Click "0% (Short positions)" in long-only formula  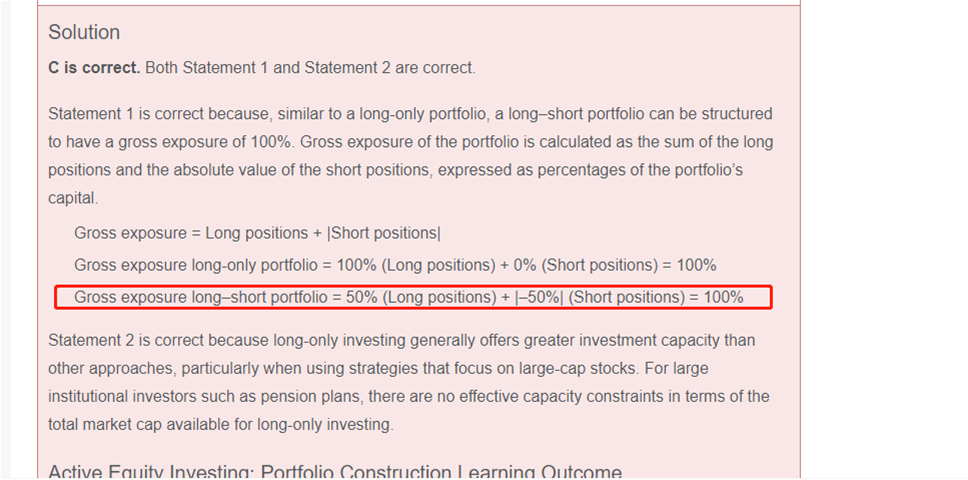point(588,265)
